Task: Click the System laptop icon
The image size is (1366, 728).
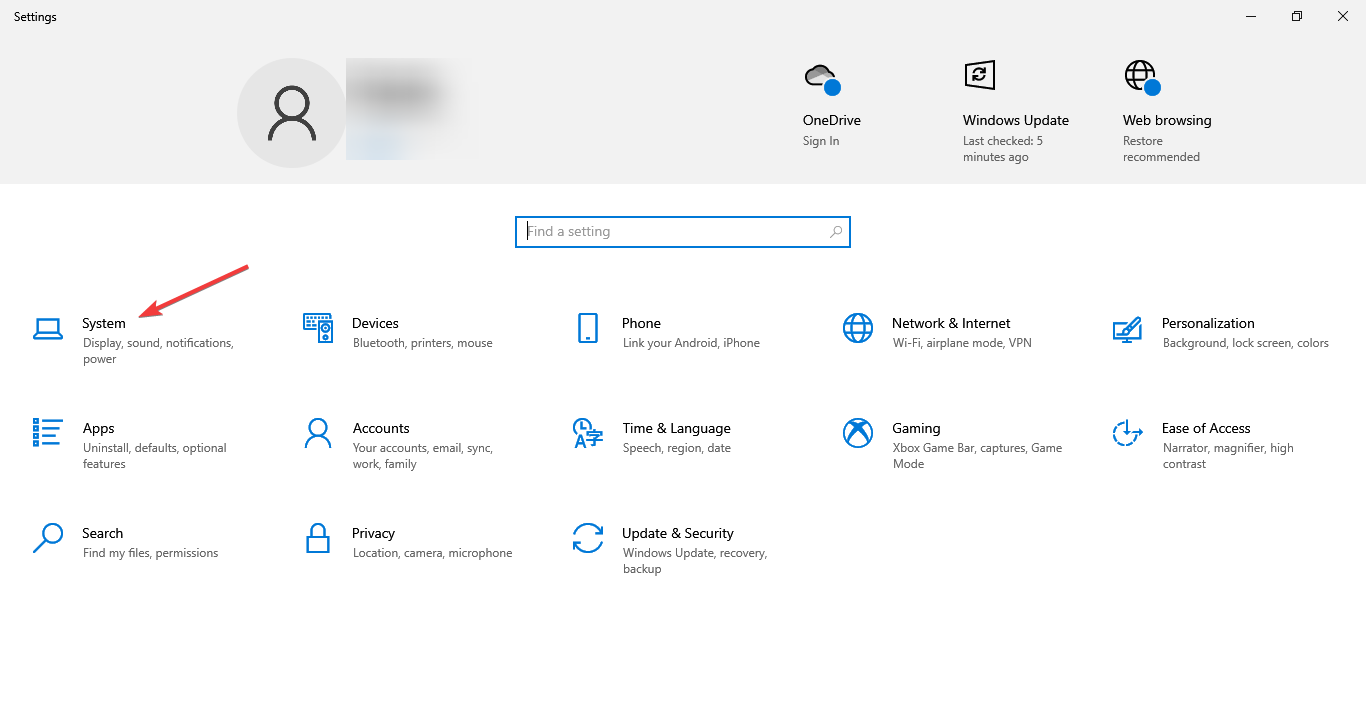Action: (x=47, y=328)
